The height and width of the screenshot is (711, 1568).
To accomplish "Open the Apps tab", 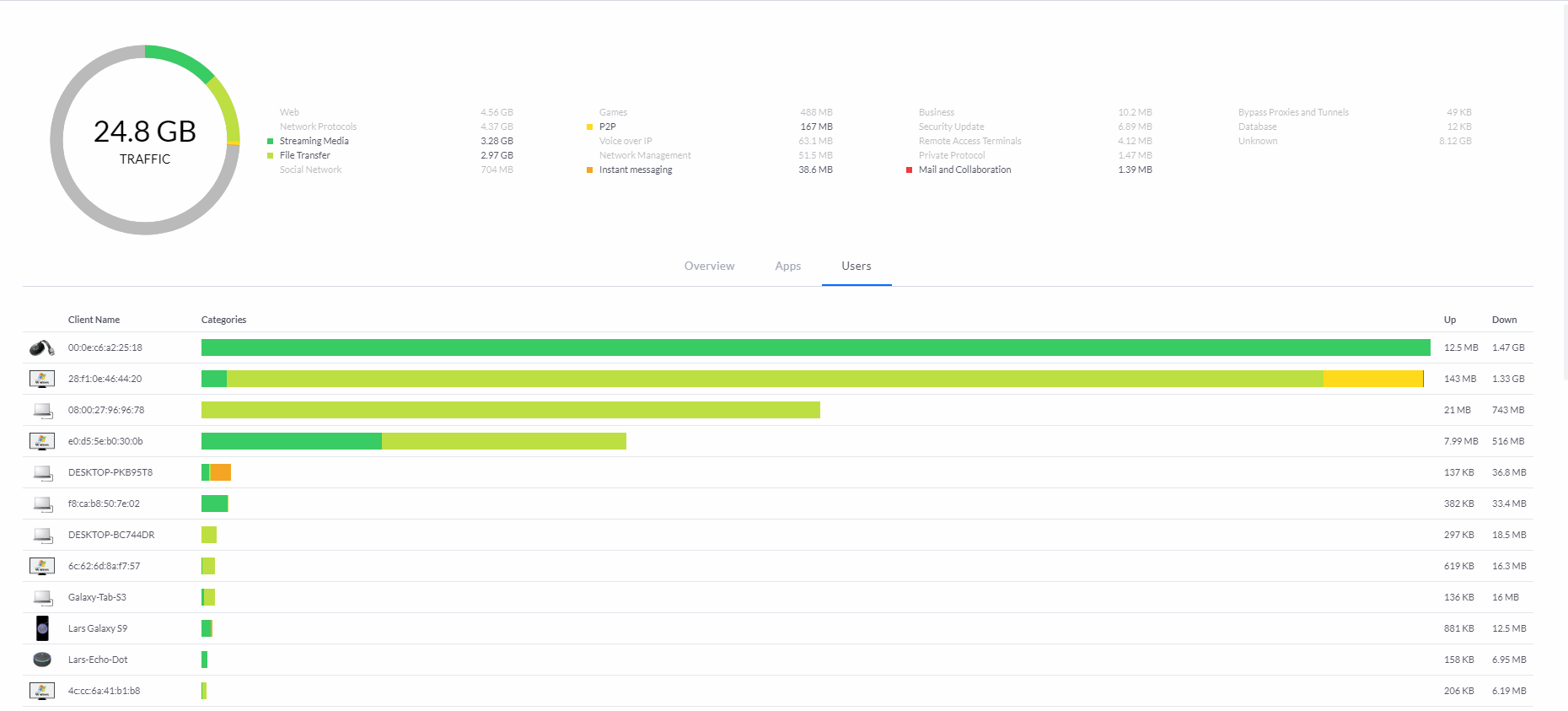I will tap(787, 266).
